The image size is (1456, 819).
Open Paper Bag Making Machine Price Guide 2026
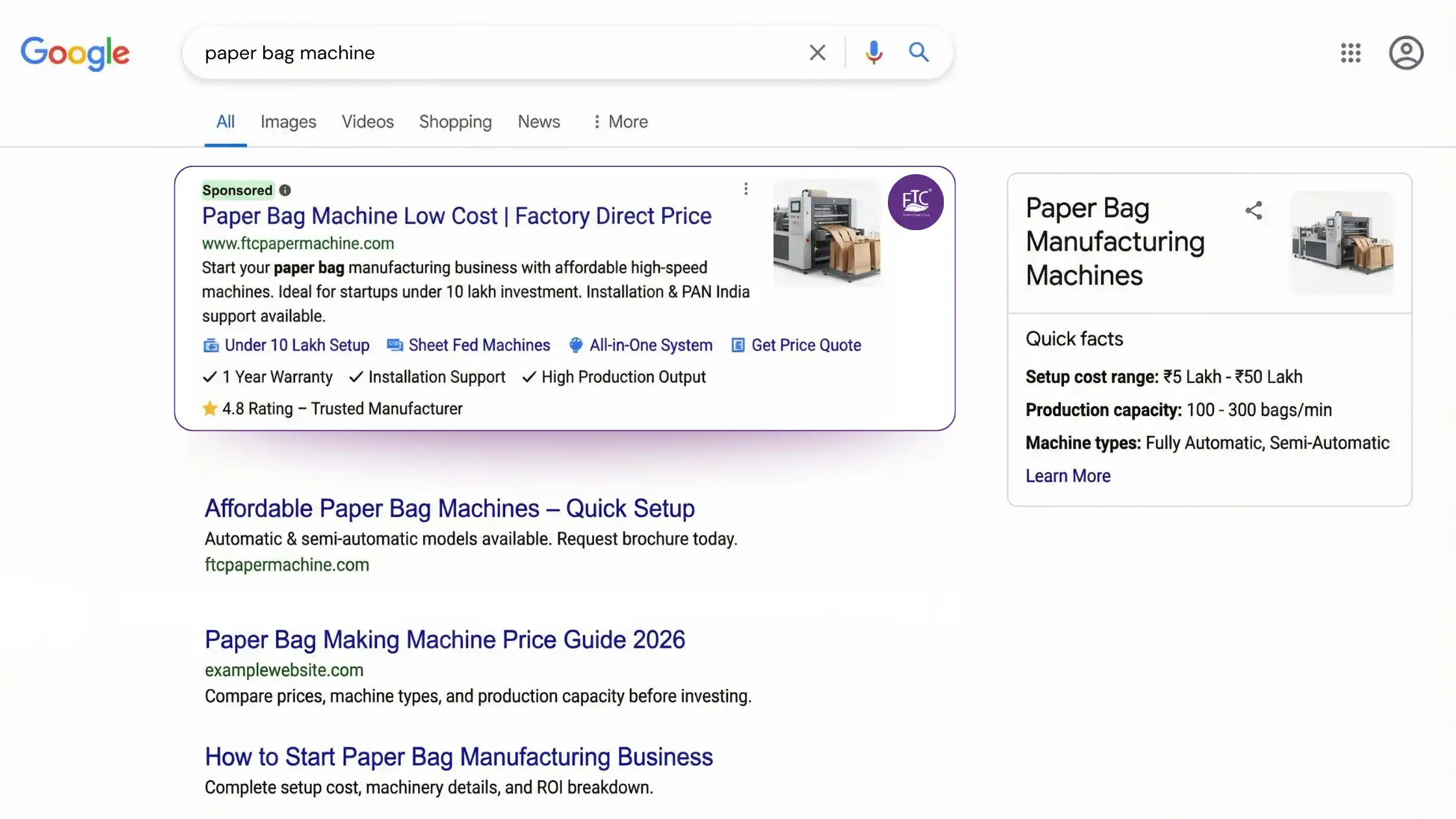(x=445, y=640)
